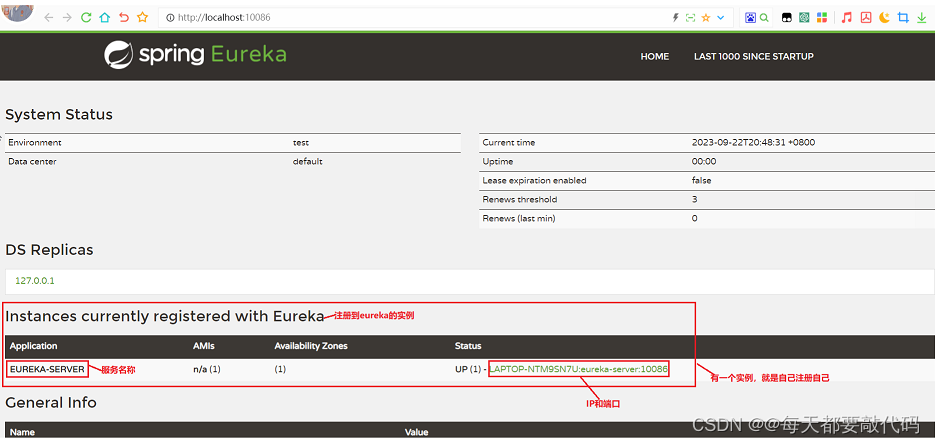The image size is (935, 444).
Task: Click the Application column header
Action: click(x=33, y=346)
